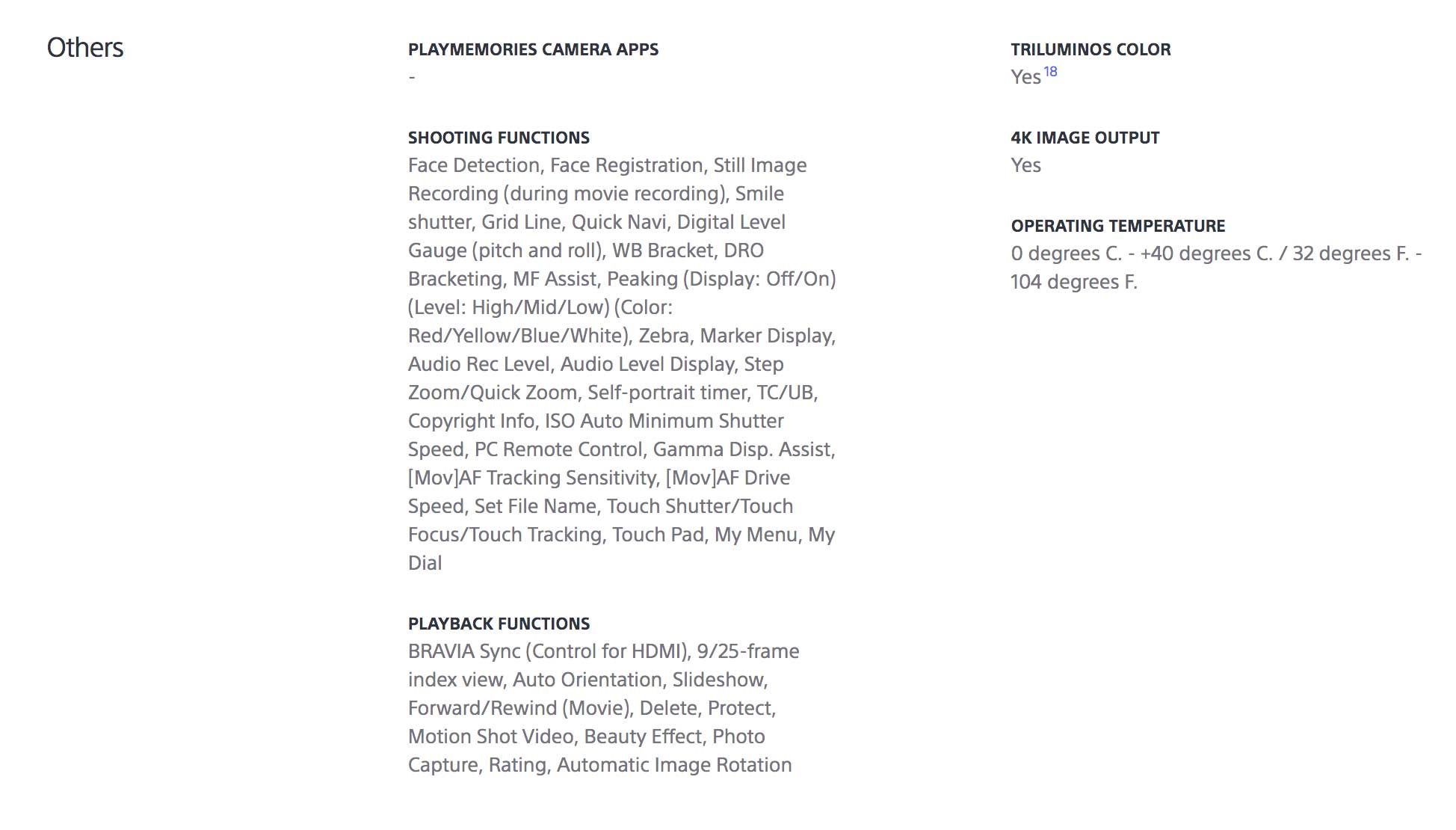1456x830 pixels.
Task: Click the Operating Temperature heading
Action: [1117, 226]
